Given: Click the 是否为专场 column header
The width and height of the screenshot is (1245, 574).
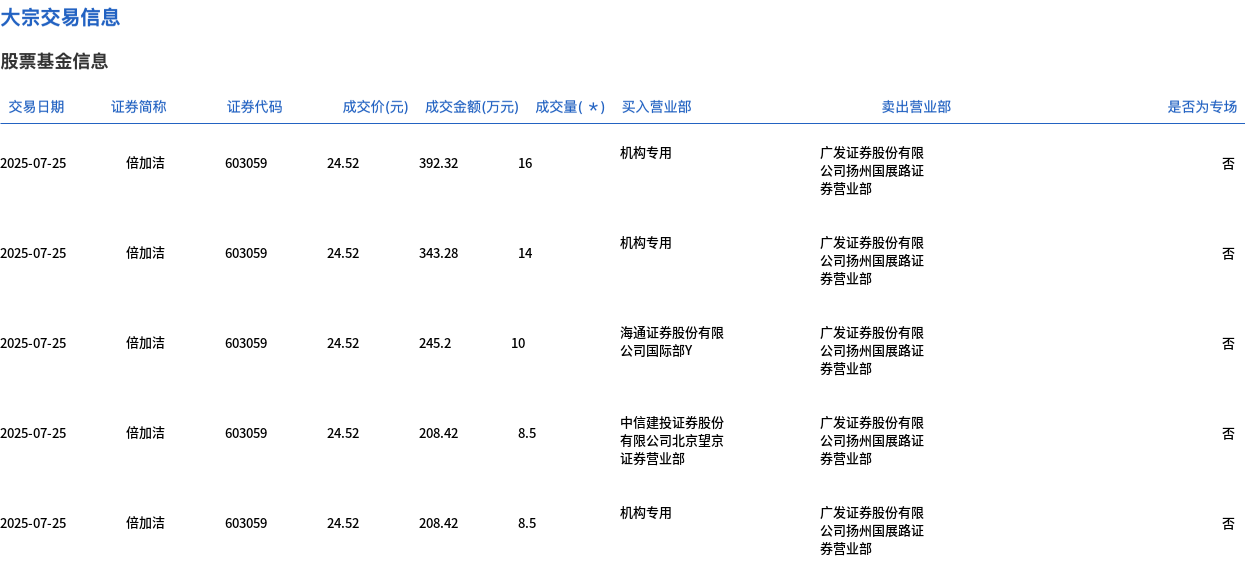Looking at the screenshot, I should [x=1202, y=107].
